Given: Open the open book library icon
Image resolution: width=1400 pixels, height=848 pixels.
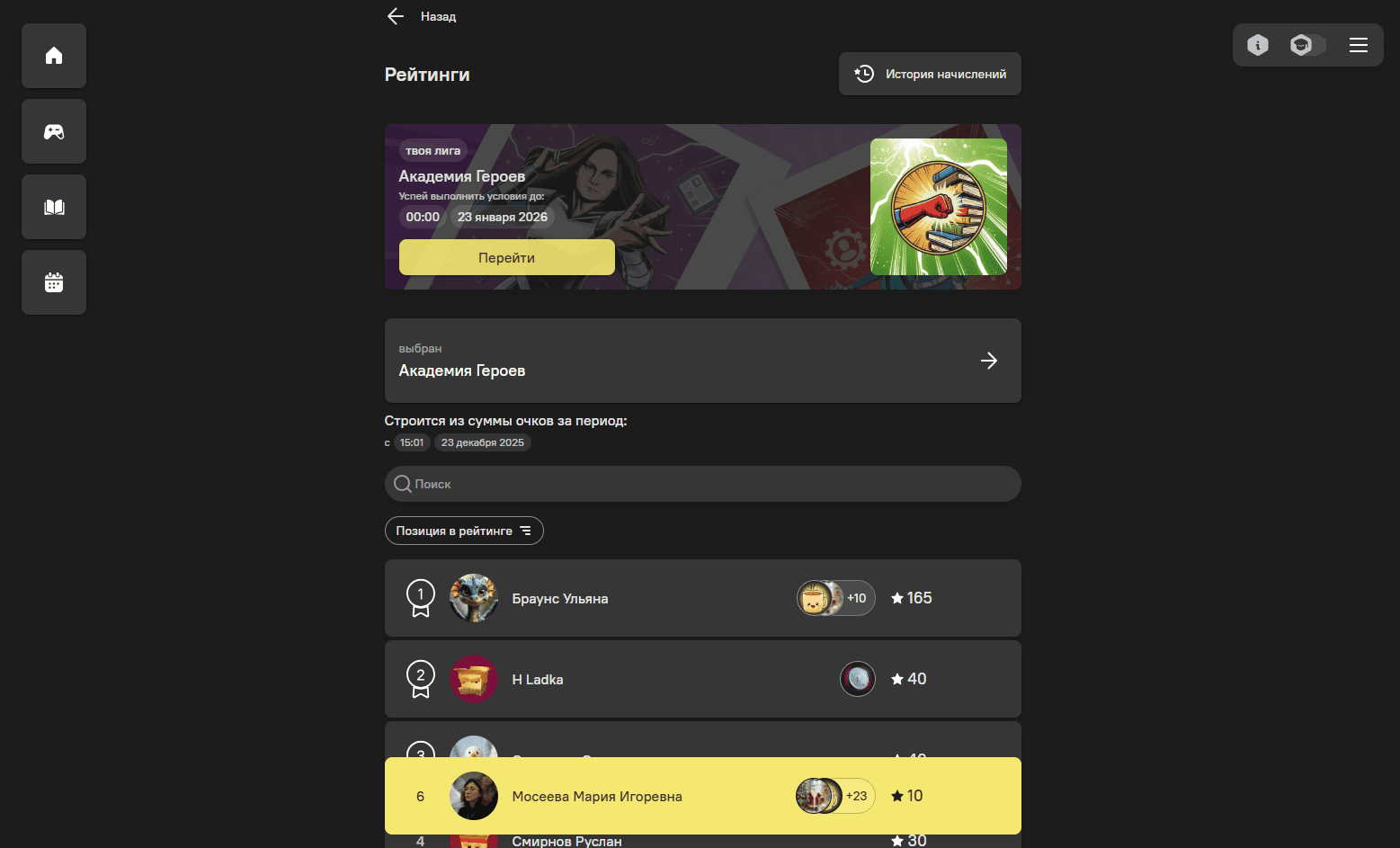Looking at the screenshot, I should click(x=54, y=207).
